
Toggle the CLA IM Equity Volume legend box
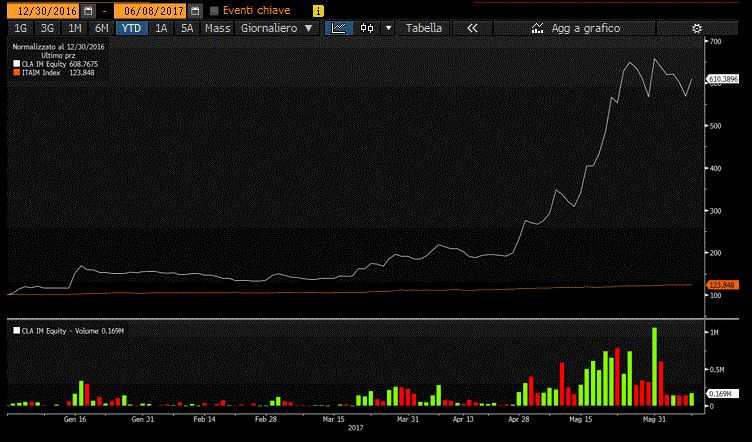[x=16, y=330]
